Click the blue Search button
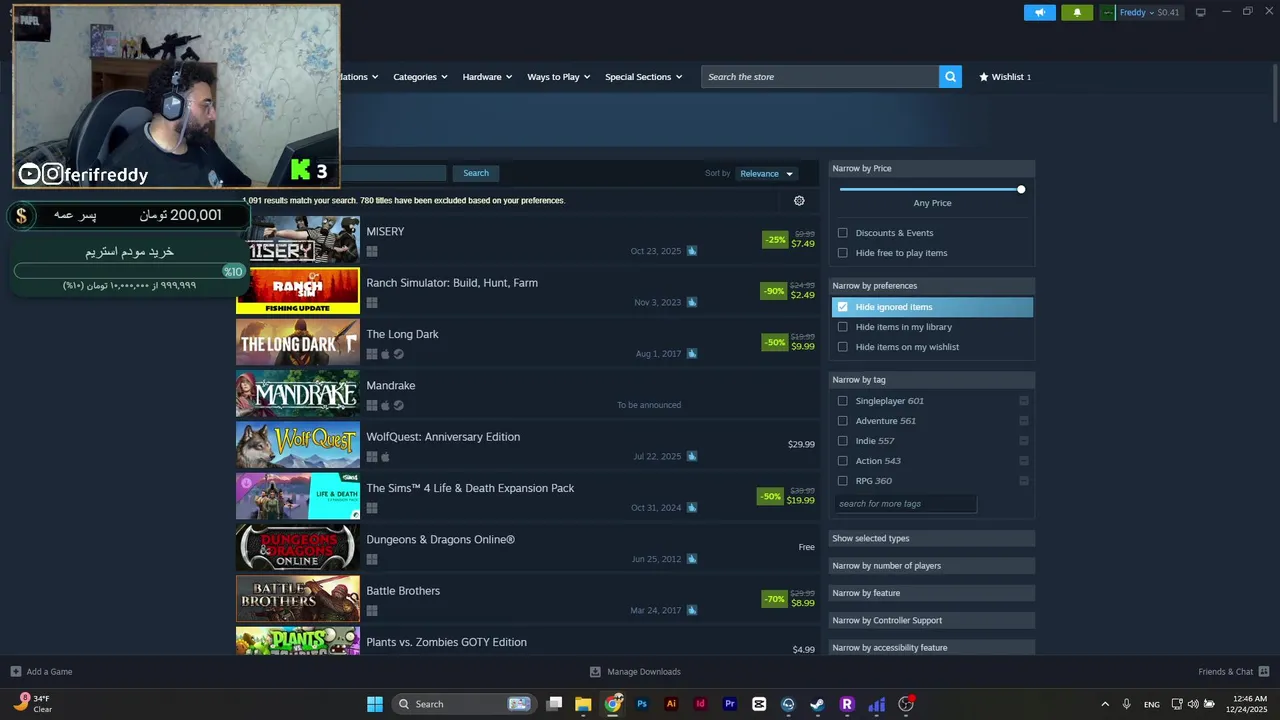Image resolution: width=1280 pixels, height=720 pixels. click(476, 173)
